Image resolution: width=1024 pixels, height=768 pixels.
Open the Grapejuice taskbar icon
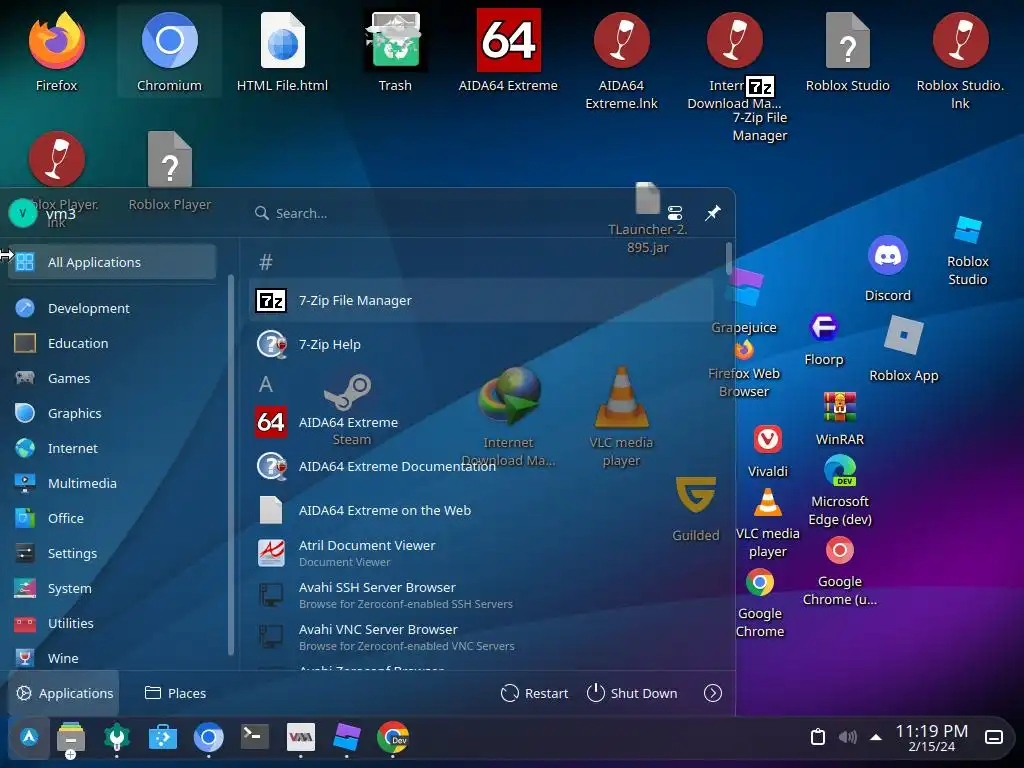click(x=346, y=738)
